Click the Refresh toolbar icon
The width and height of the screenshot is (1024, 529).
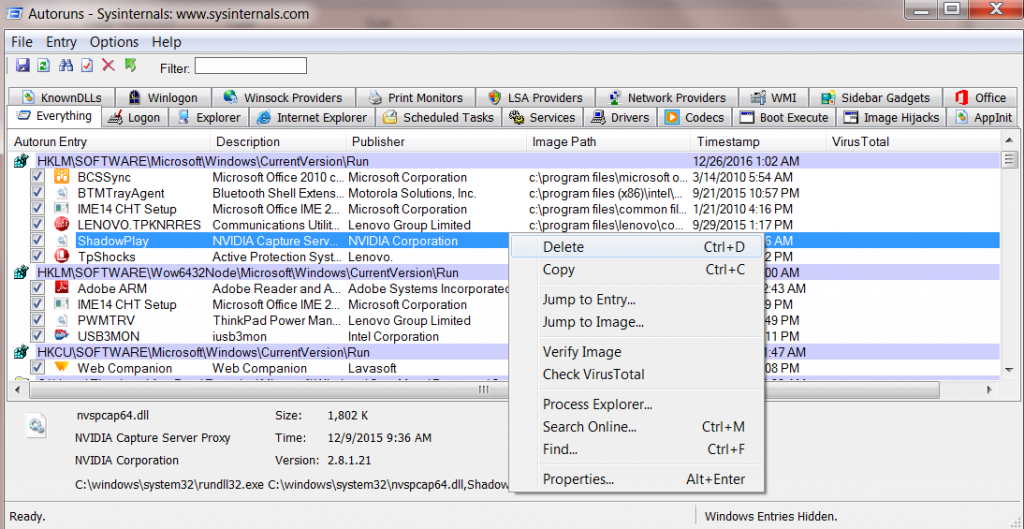pos(44,65)
